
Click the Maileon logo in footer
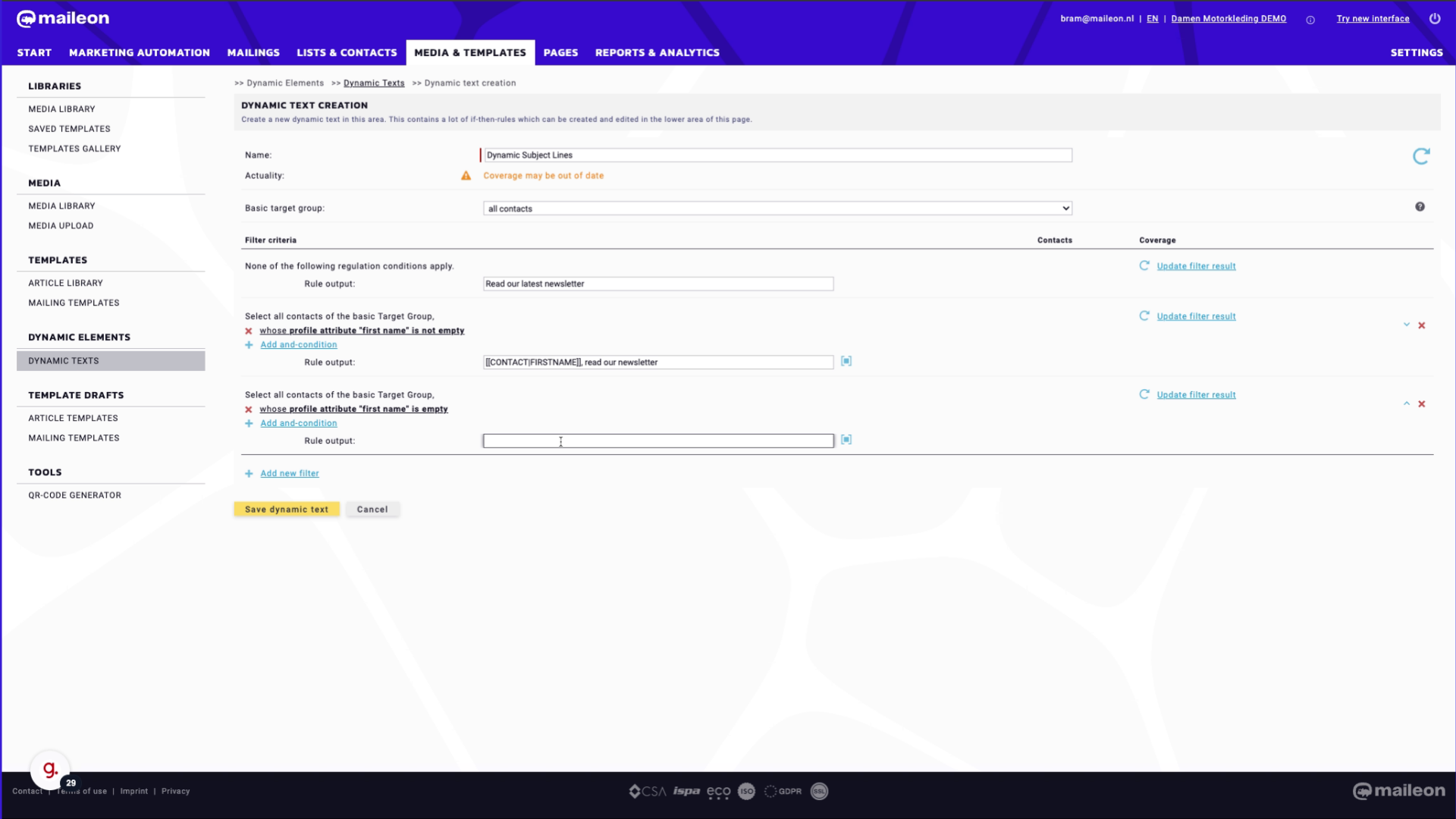tap(1399, 791)
